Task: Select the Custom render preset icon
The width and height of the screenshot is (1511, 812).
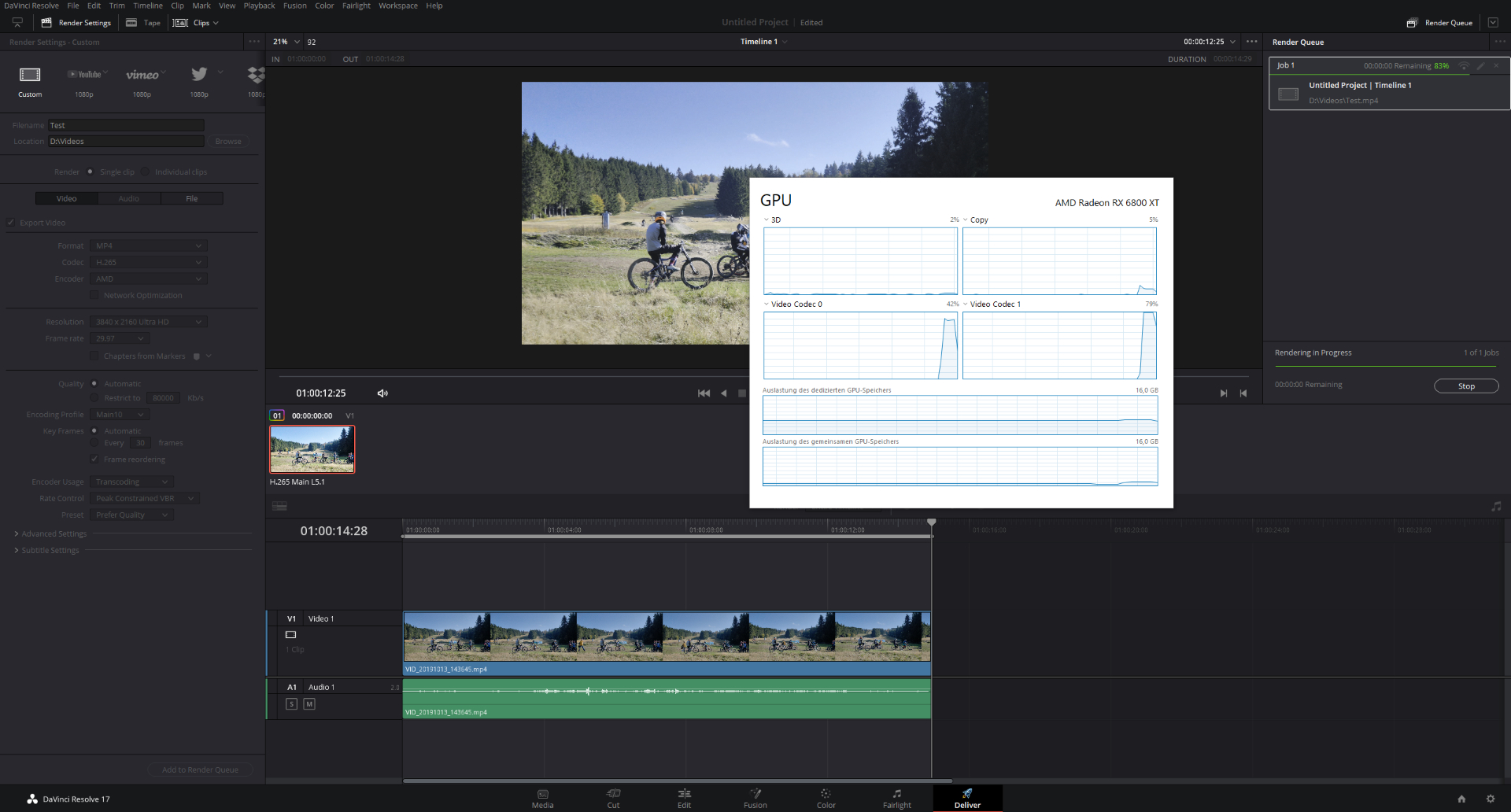Action: (x=30, y=75)
